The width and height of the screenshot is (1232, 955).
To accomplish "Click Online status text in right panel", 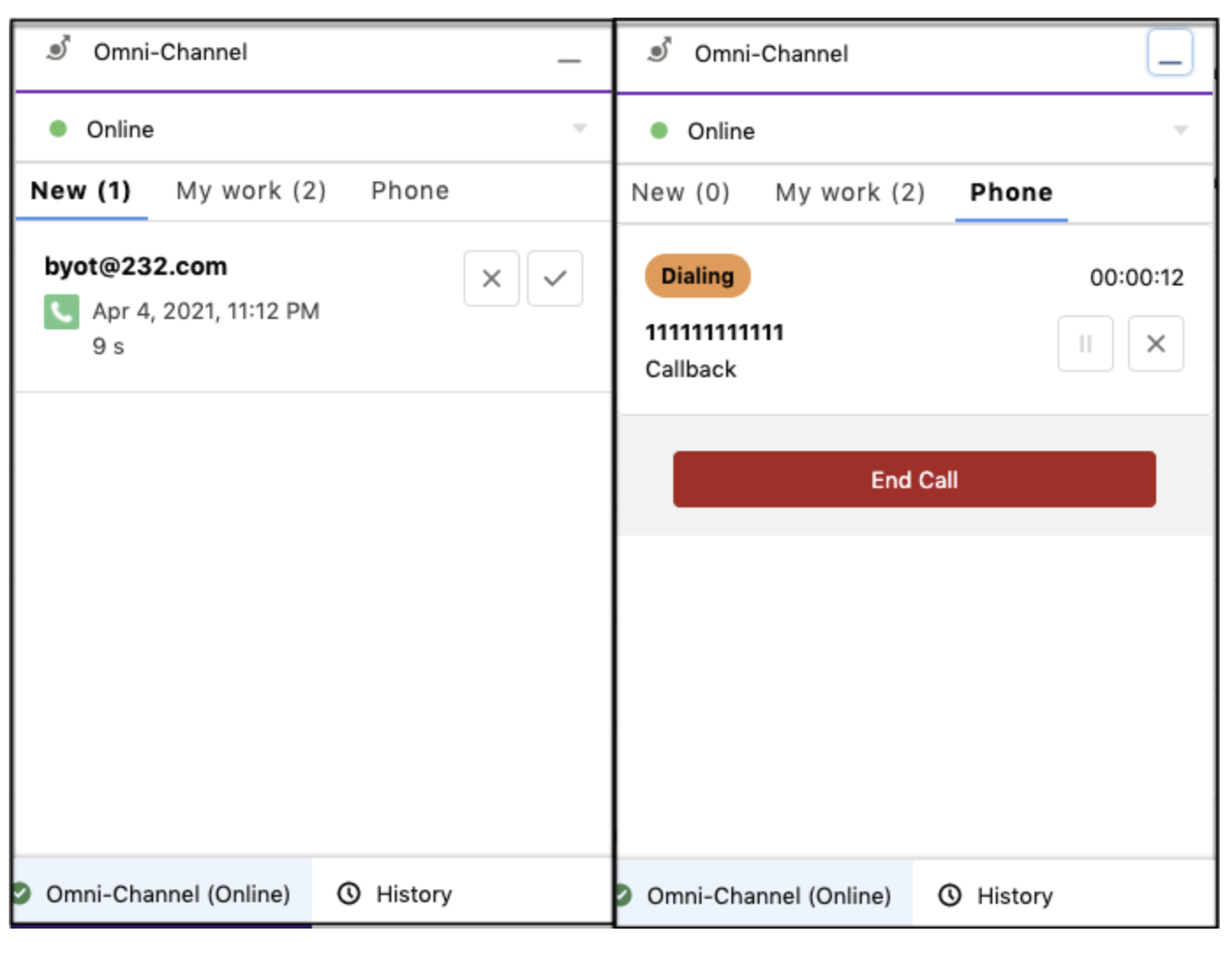I will point(721,131).
